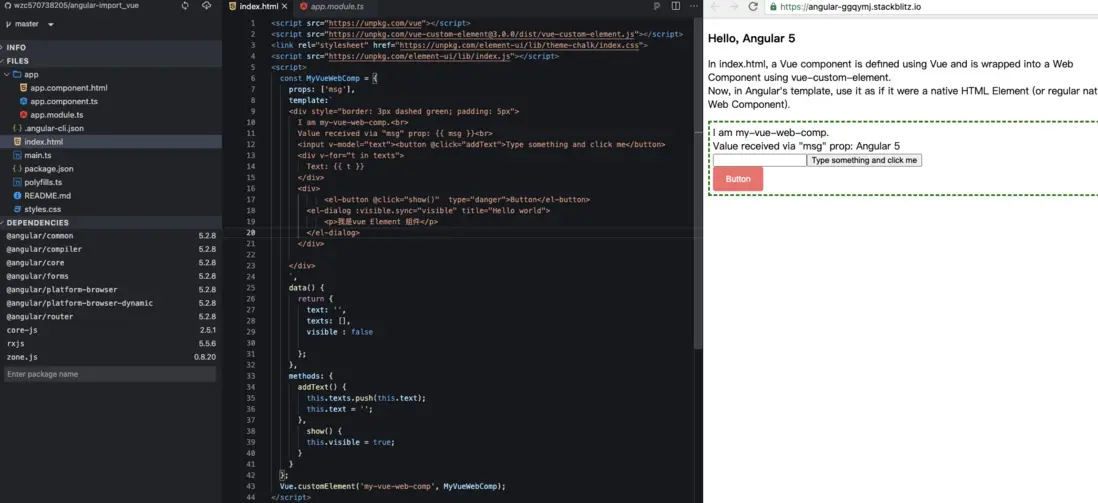Click the braces icon of .angular-cli.json
This screenshot has height=503, width=1098.
pos(18,128)
